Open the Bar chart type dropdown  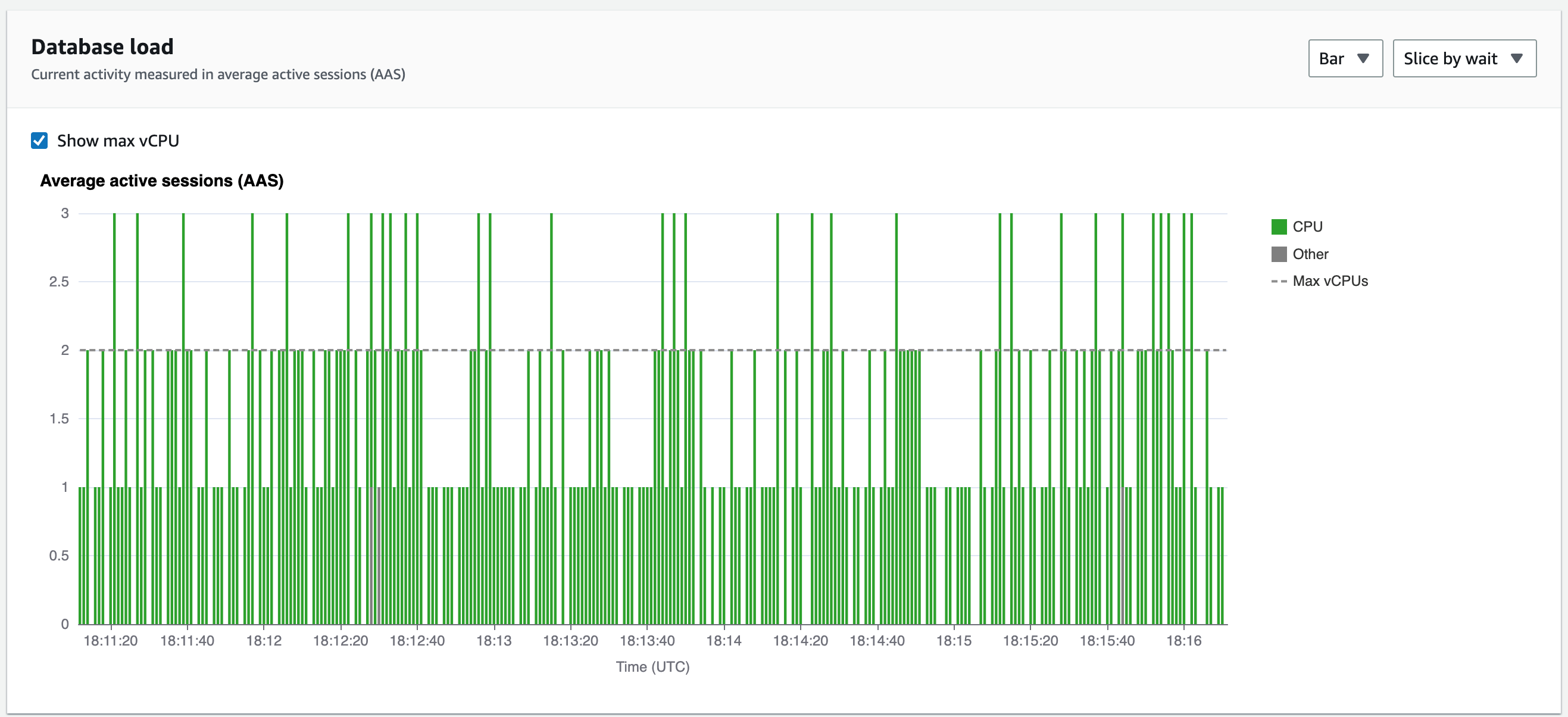tap(1345, 58)
